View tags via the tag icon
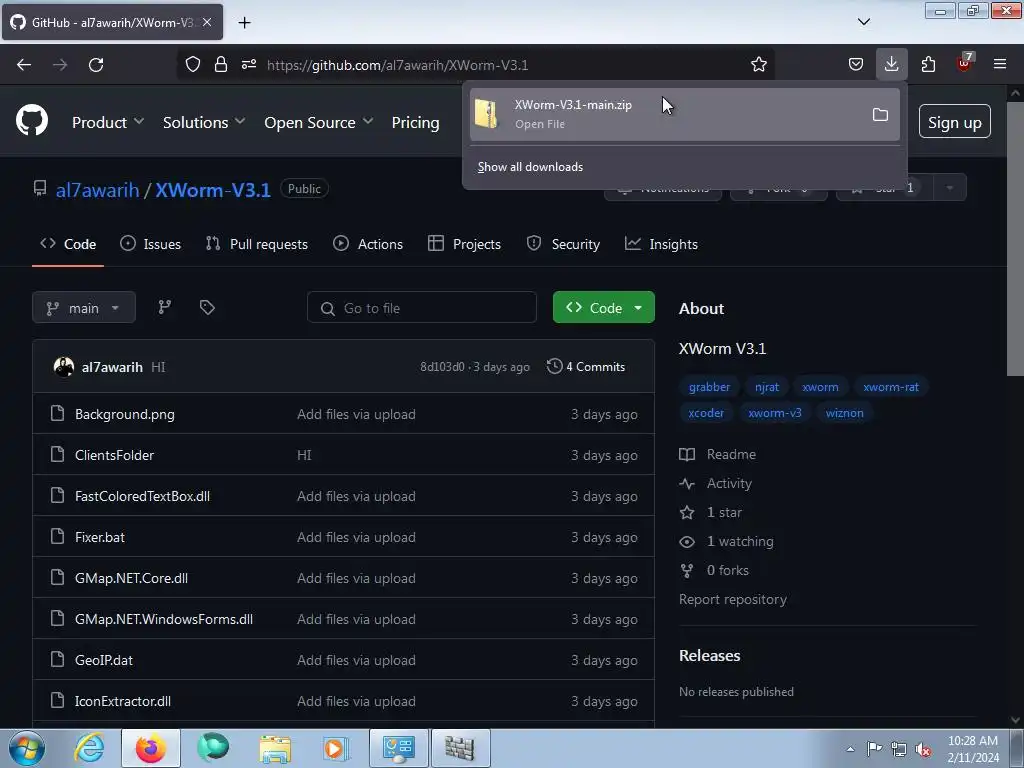Image resolution: width=1024 pixels, height=768 pixels. [207, 307]
